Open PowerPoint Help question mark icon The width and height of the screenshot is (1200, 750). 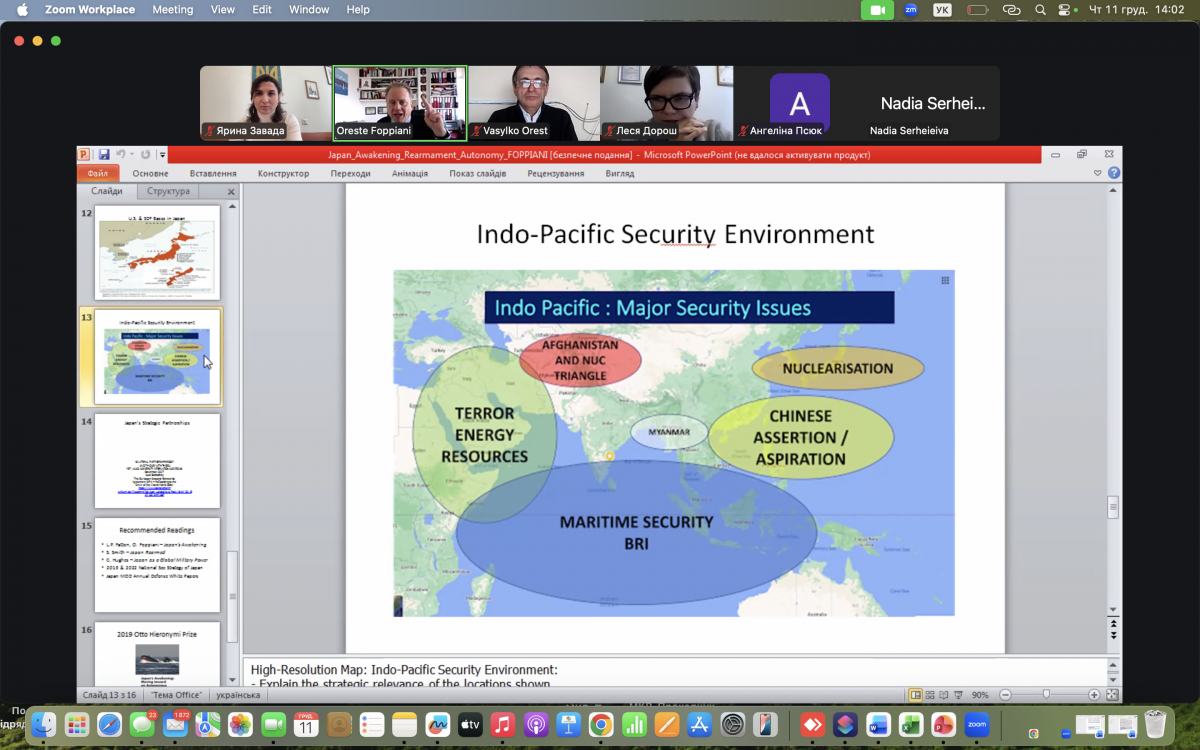[x=1114, y=173]
